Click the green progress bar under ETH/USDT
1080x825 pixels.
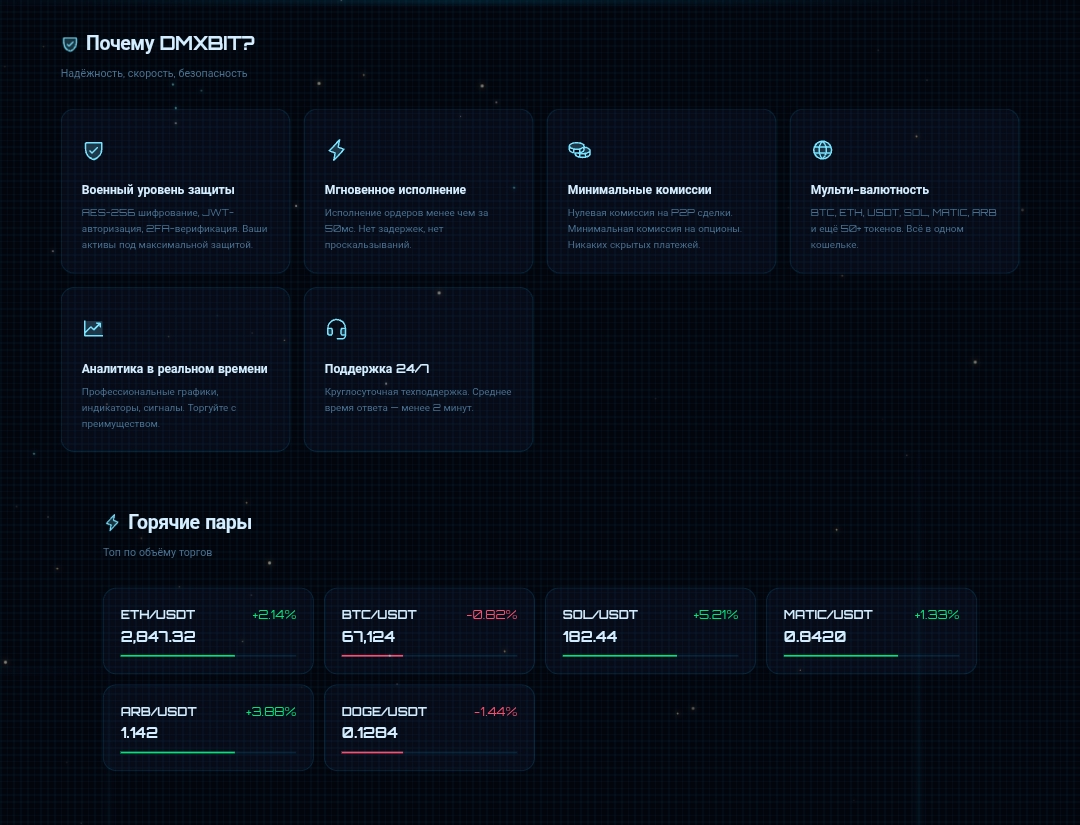[178, 656]
